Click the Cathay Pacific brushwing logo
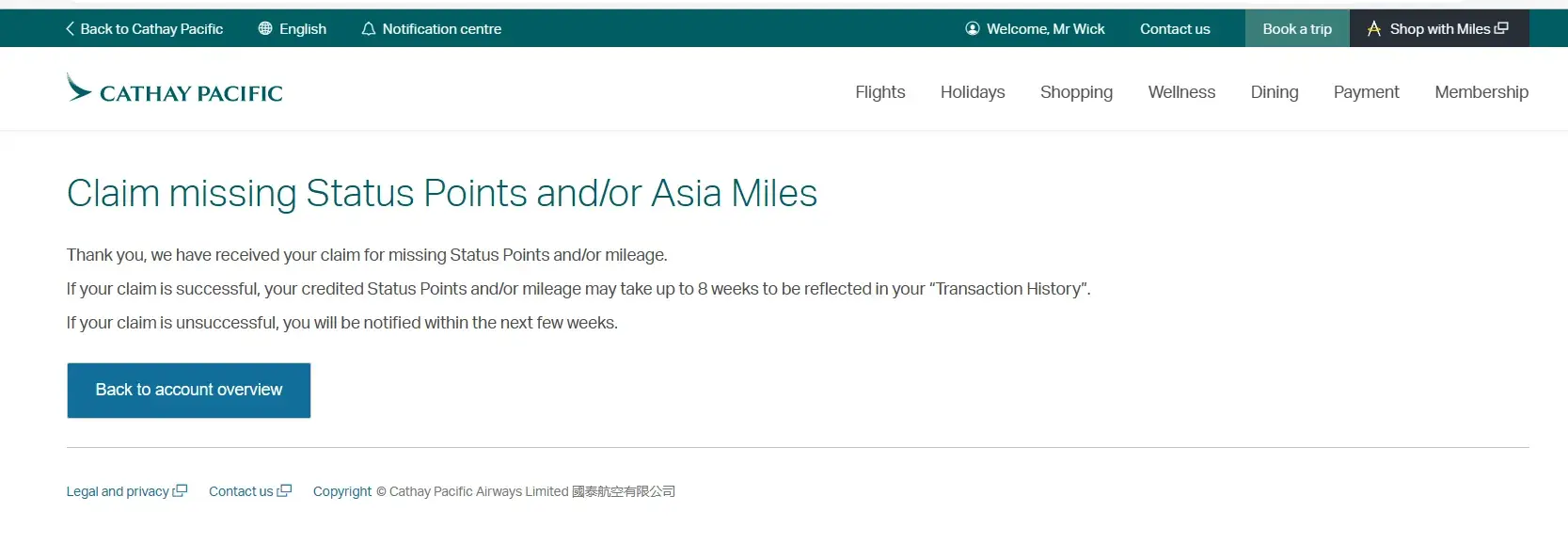This screenshot has height=560, width=1568. tap(79, 88)
